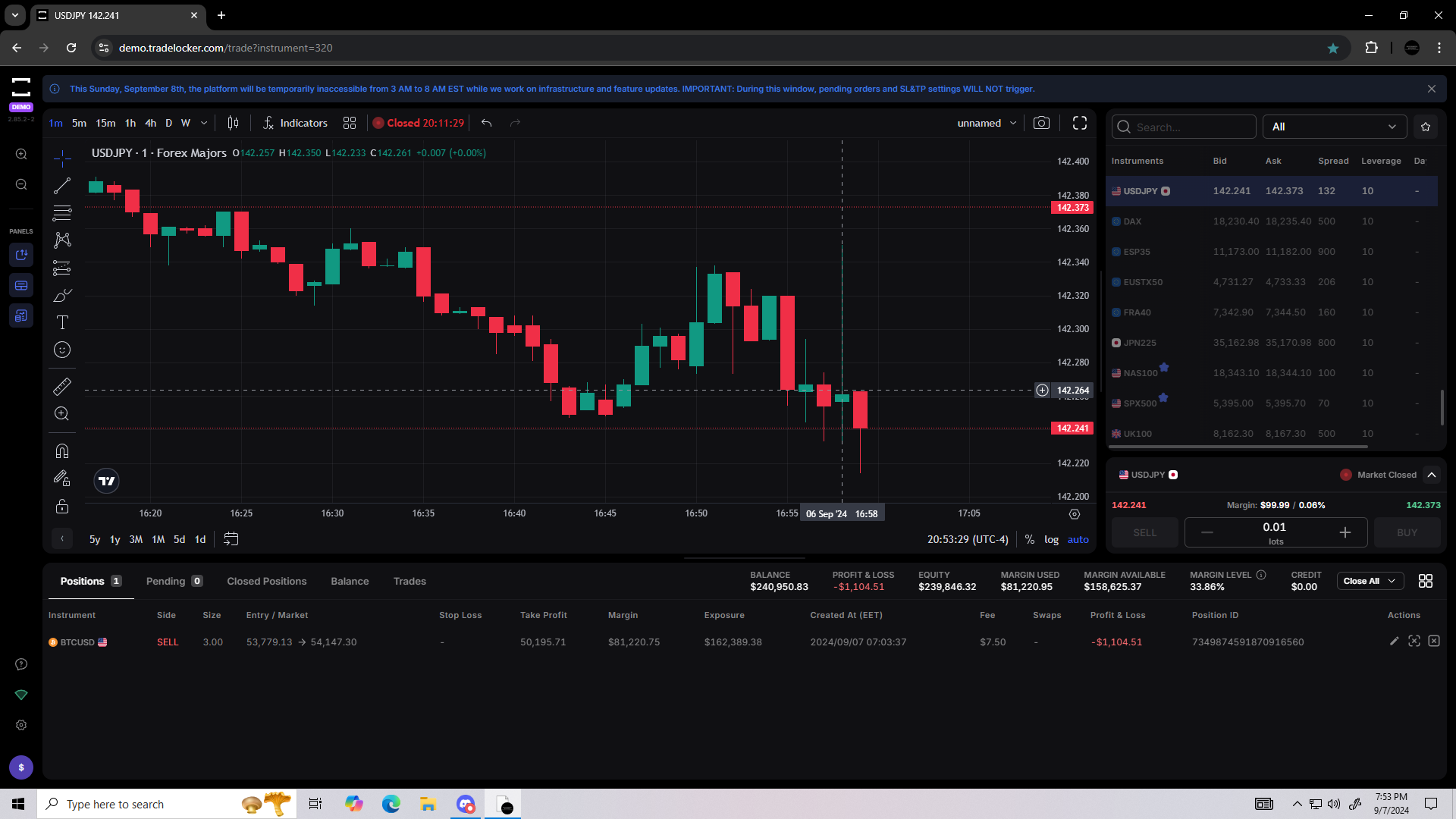
Task: Open fullscreen chart mode
Action: click(x=1080, y=123)
